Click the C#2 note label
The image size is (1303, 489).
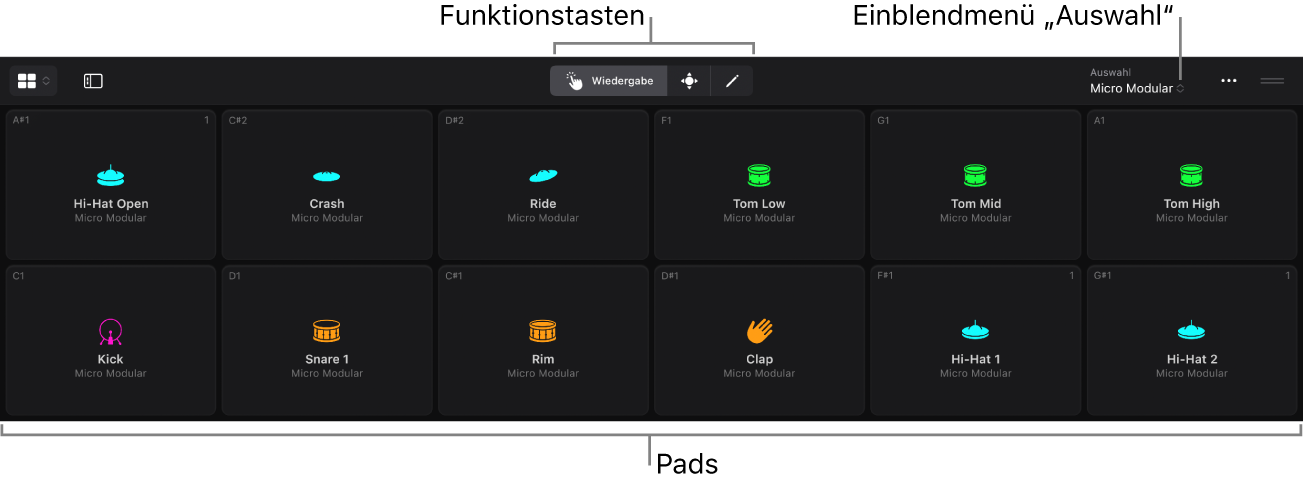(x=238, y=120)
